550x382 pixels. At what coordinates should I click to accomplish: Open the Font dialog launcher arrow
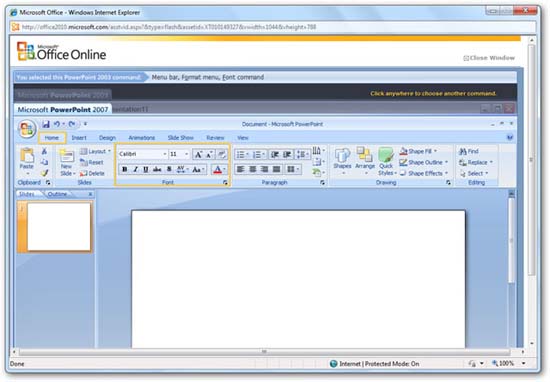click(x=225, y=183)
